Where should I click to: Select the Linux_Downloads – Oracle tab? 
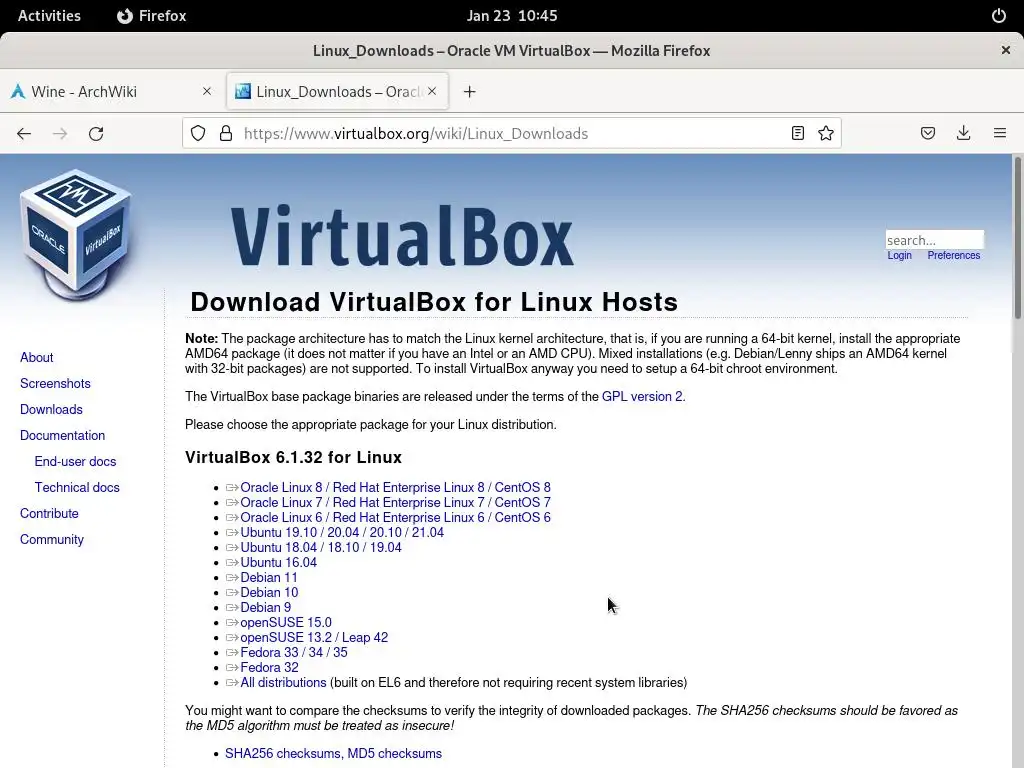pos(337,91)
